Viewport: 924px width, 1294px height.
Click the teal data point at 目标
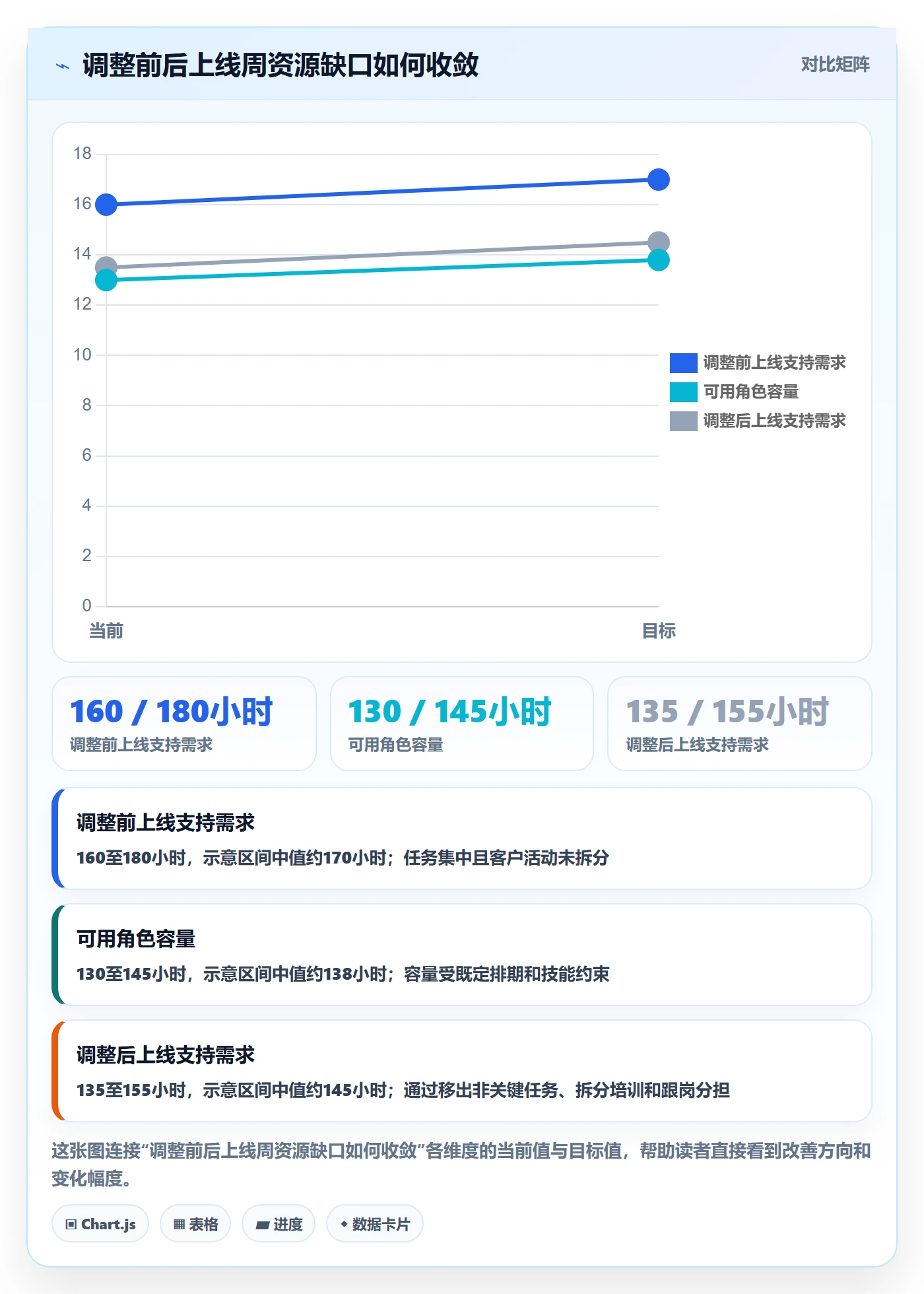(658, 260)
